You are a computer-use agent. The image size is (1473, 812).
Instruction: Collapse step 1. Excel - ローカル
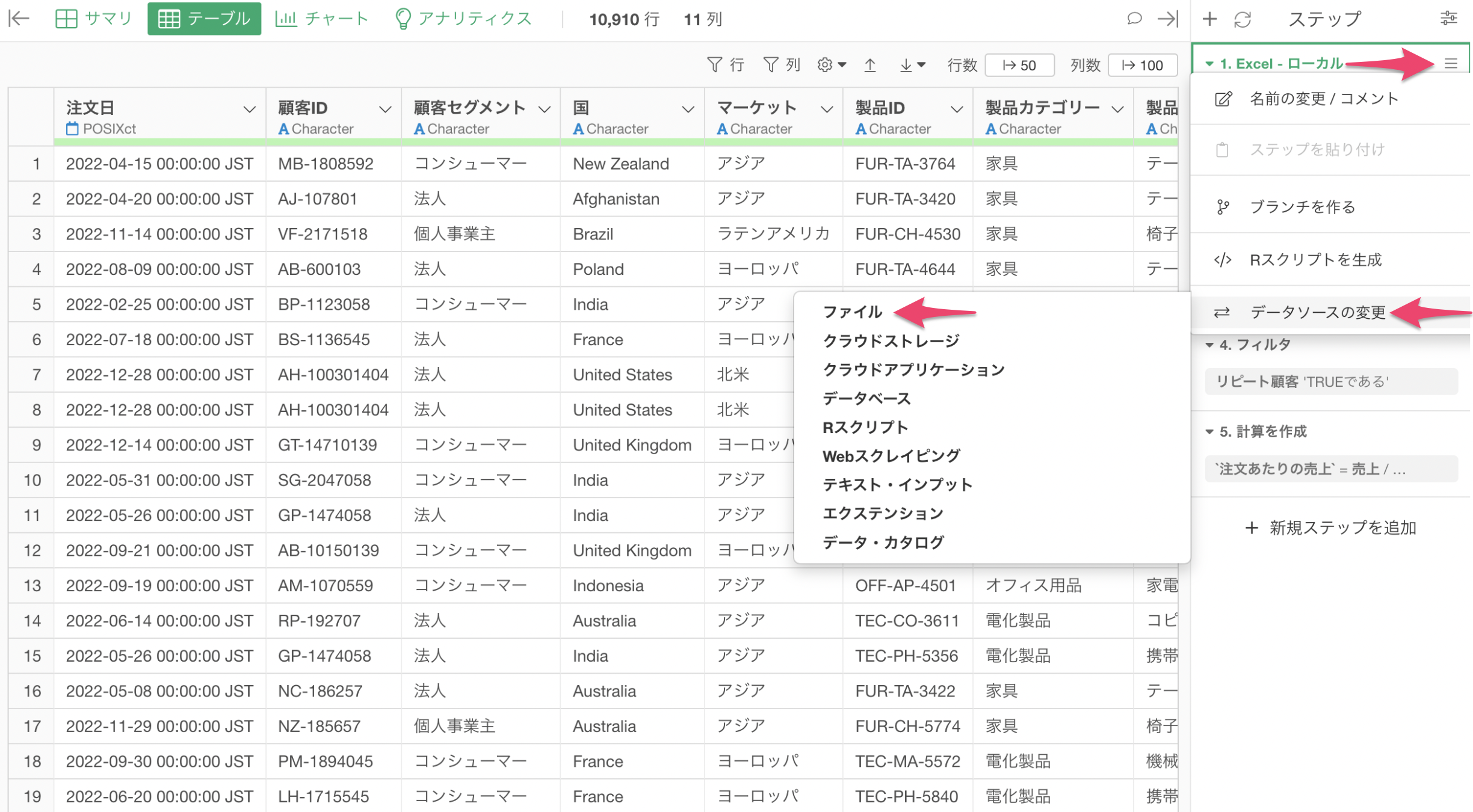(1209, 63)
